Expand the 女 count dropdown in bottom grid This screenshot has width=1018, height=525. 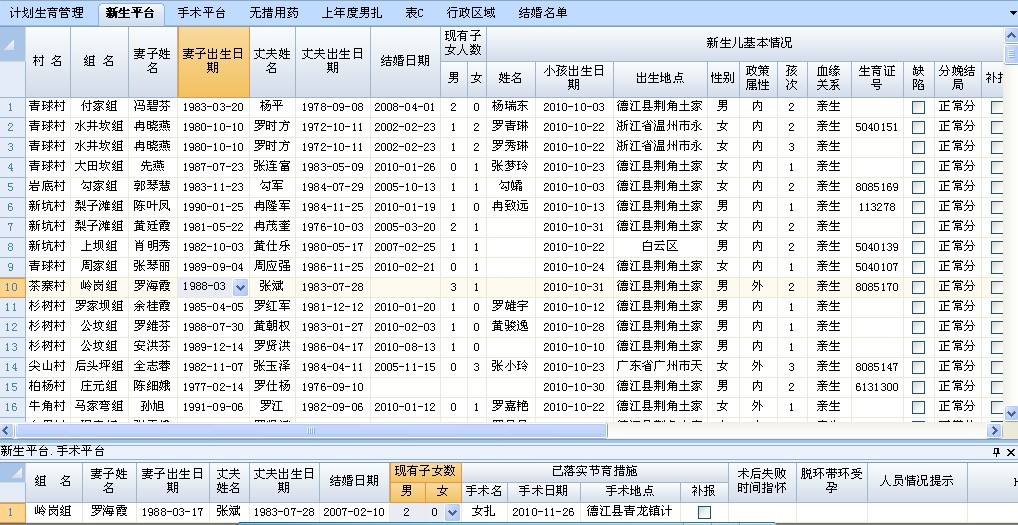tap(452, 512)
